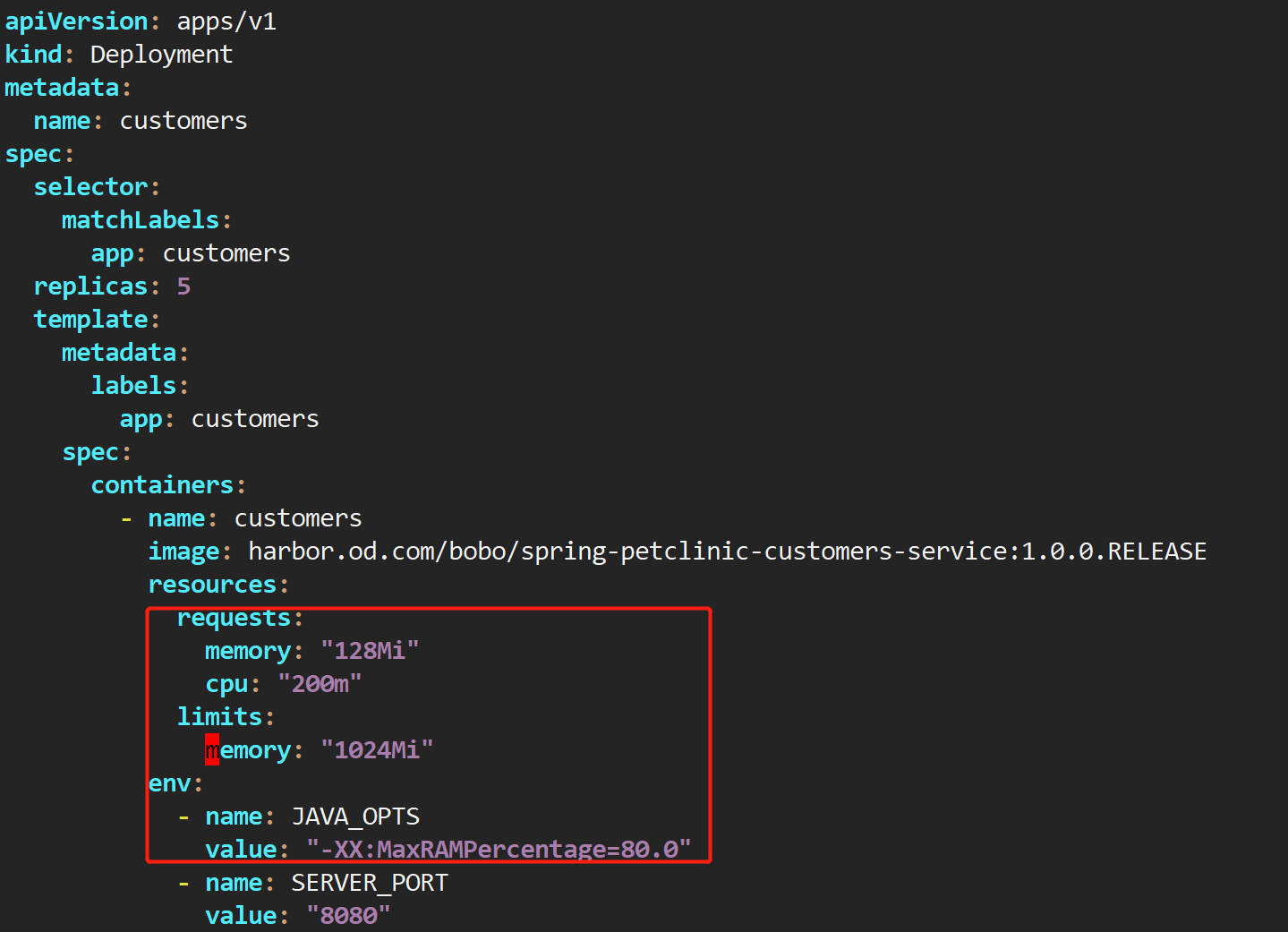
Task: Click the matchLabels key
Action: [141, 220]
